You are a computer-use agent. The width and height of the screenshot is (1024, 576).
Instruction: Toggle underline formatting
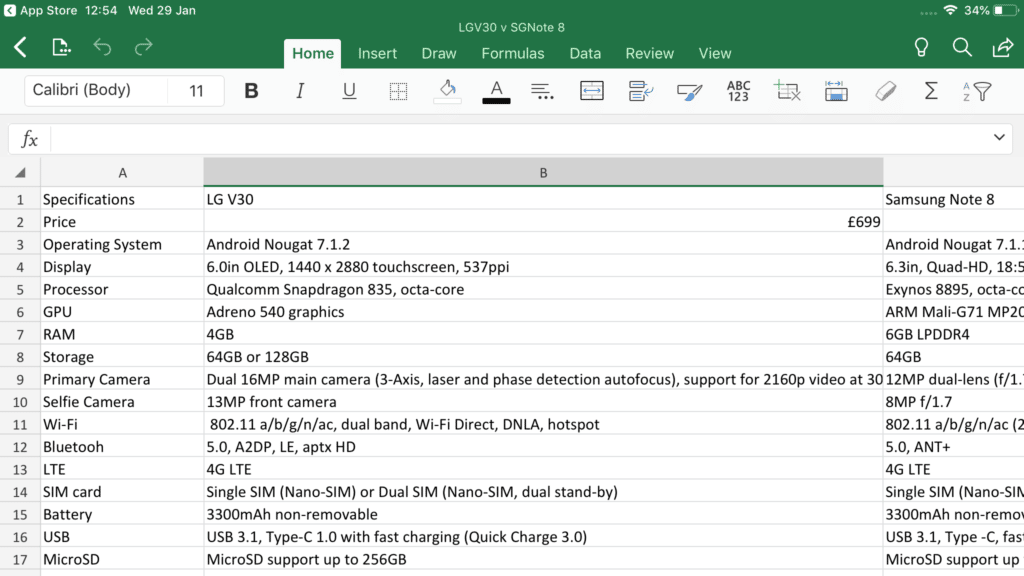pos(349,91)
